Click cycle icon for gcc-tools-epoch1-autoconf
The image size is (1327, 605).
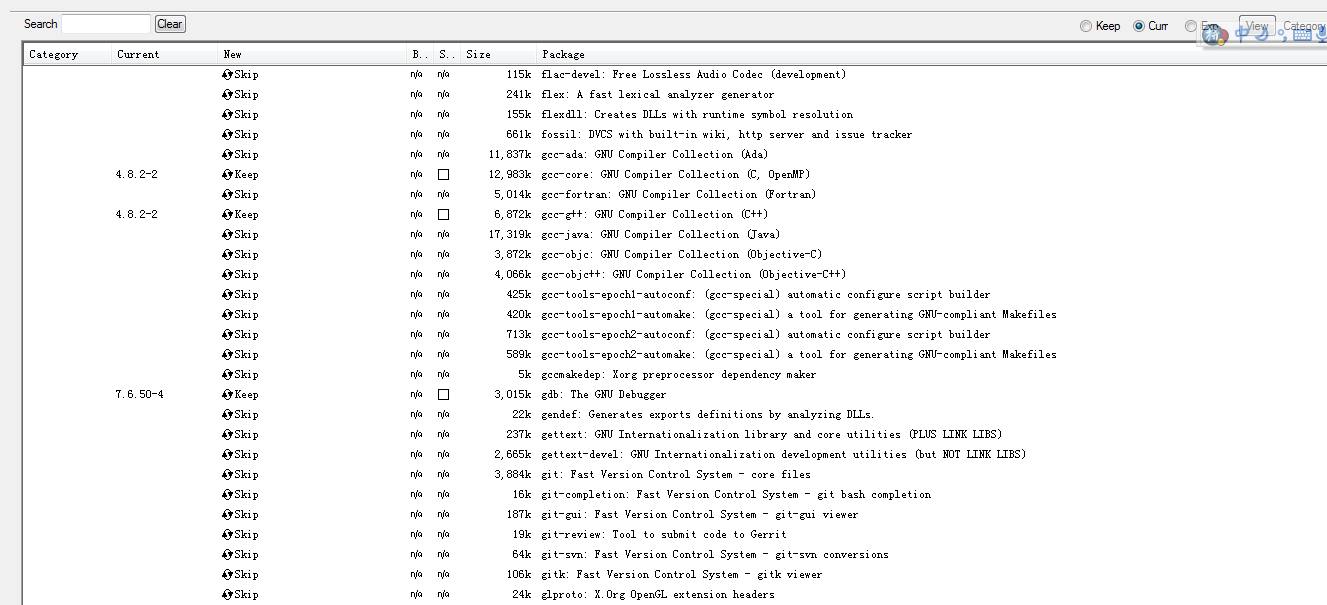(227, 295)
